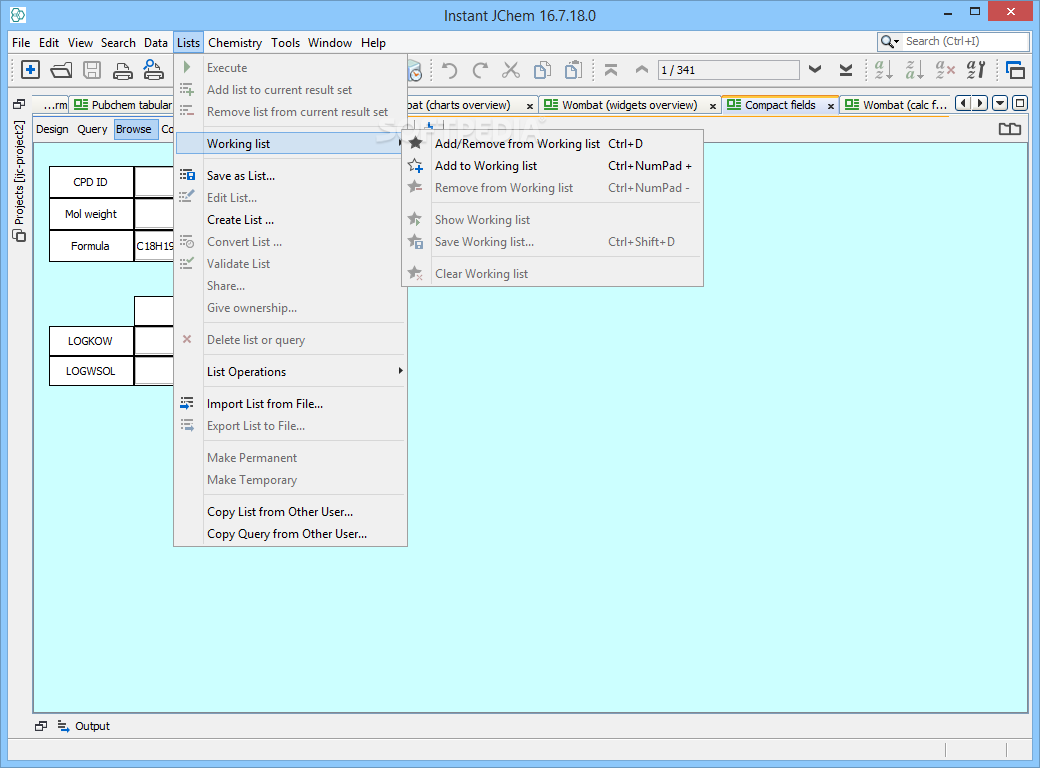Click the Undo arrow icon
The height and width of the screenshot is (768, 1040).
(450, 70)
